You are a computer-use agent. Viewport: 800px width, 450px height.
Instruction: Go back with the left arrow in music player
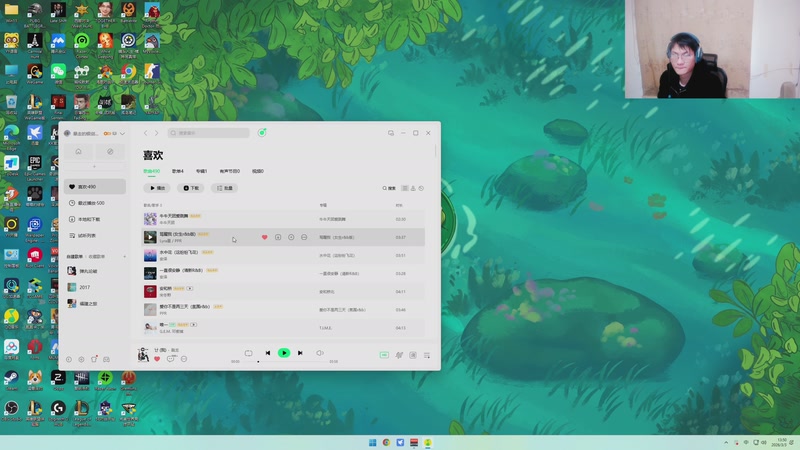(145, 133)
